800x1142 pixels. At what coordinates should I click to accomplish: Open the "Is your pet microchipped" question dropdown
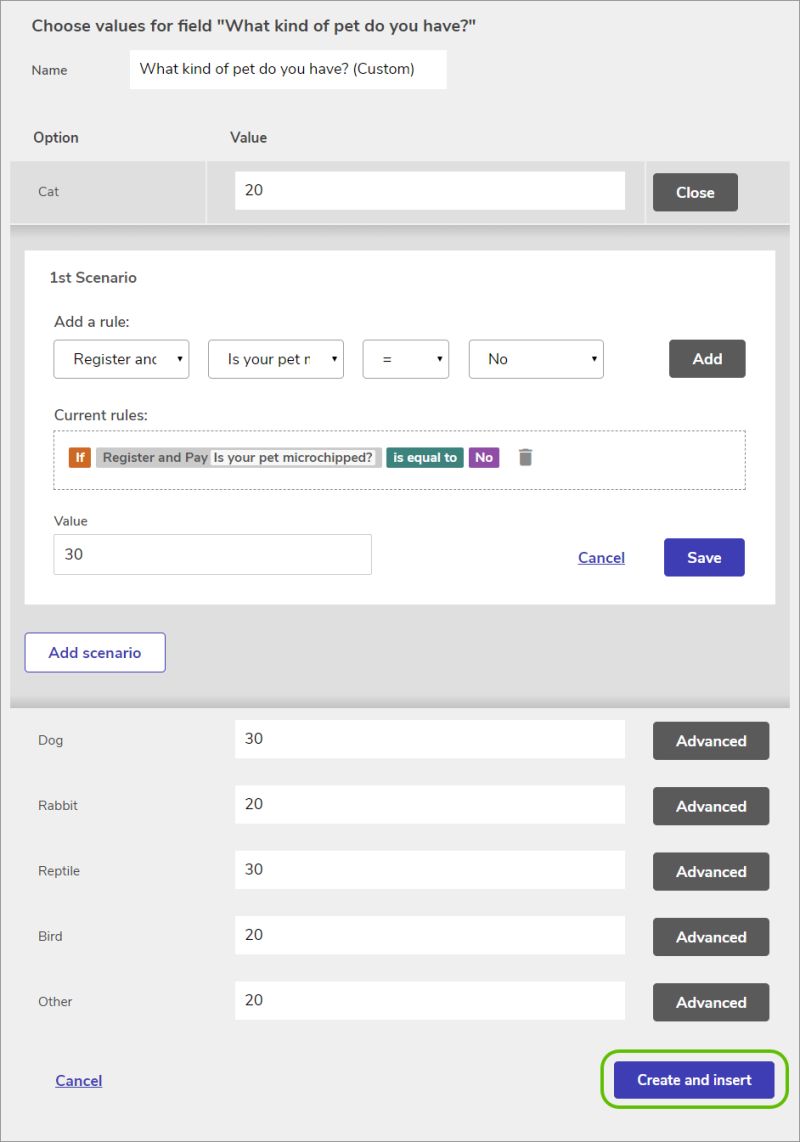pos(275,358)
